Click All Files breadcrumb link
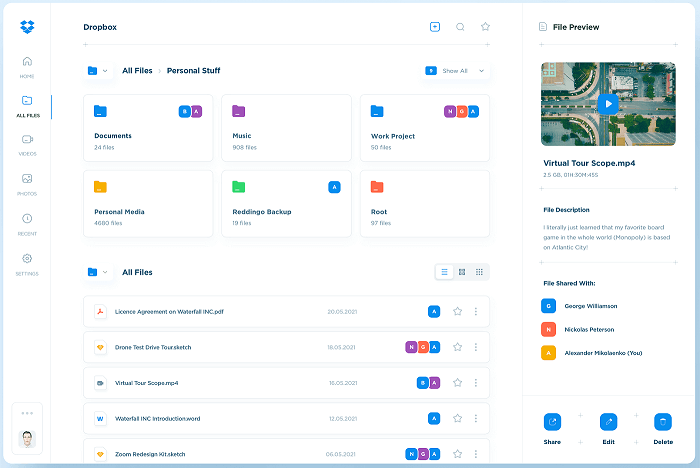The image size is (700, 468). [137, 71]
